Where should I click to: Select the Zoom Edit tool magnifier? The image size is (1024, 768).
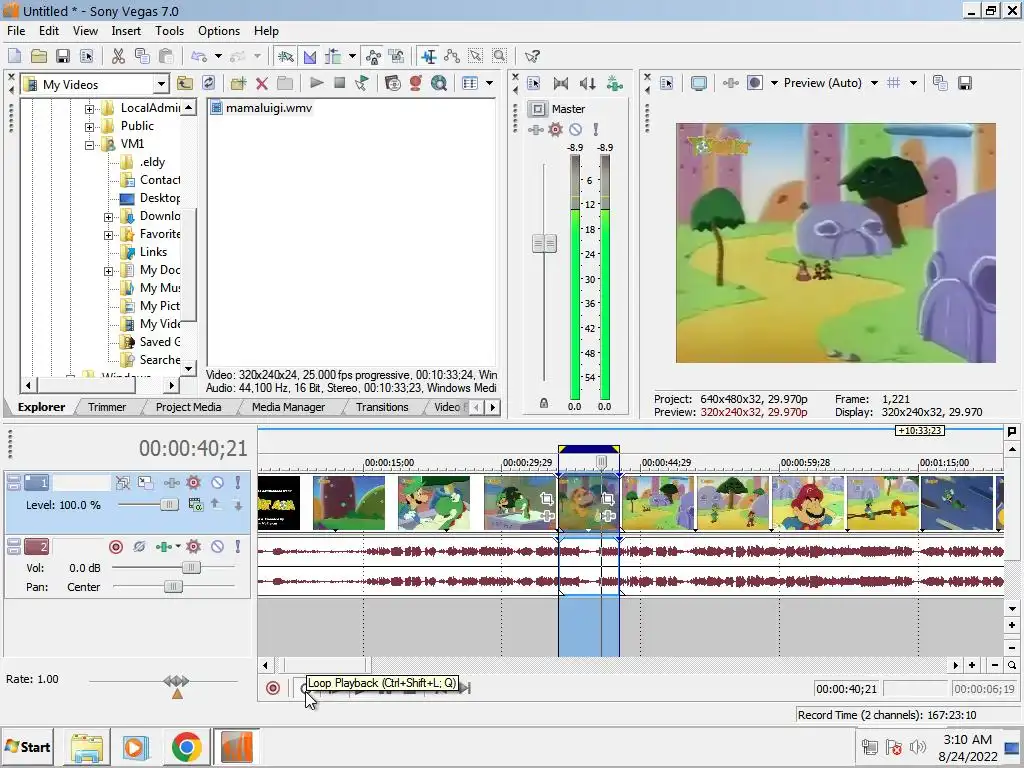pos(500,56)
